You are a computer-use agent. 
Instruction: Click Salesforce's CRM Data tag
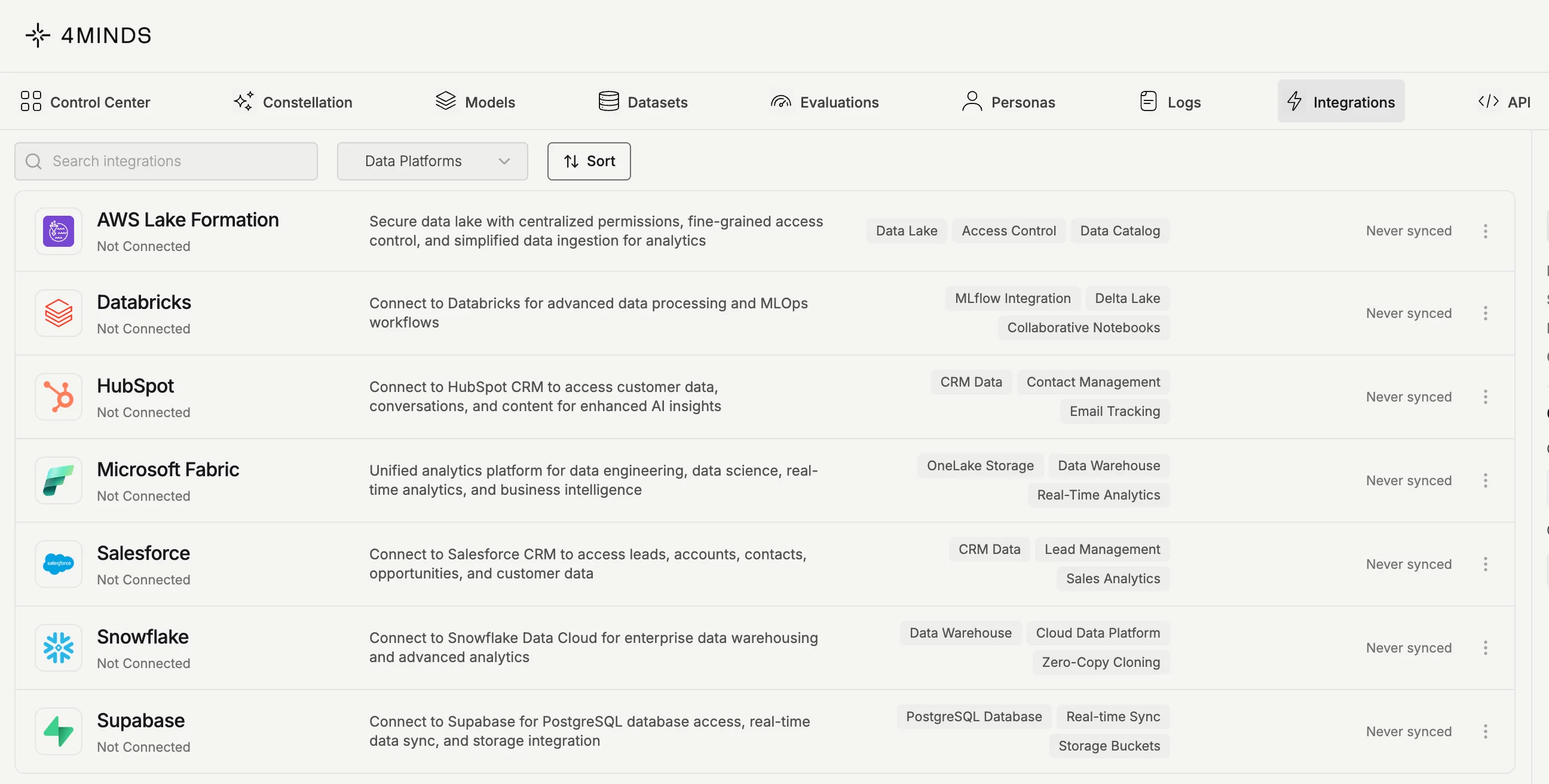(x=989, y=549)
